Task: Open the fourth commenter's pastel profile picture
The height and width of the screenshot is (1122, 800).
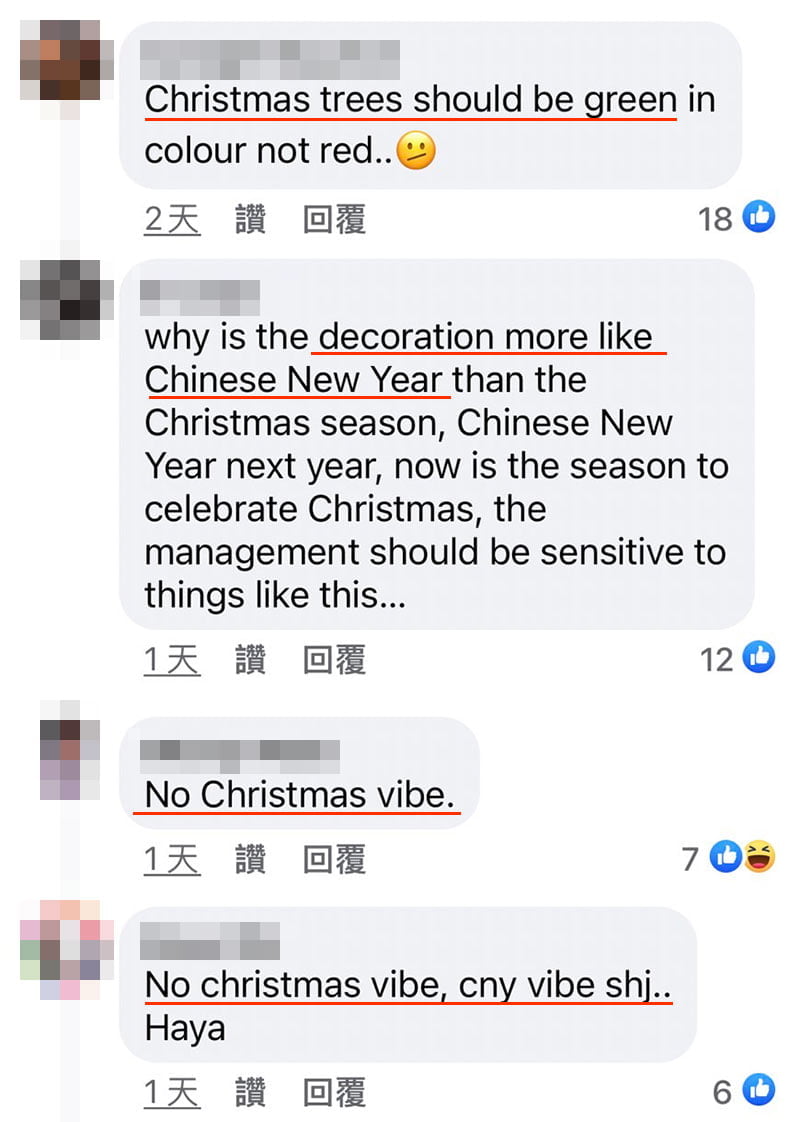Action: click(x=67, y=950)
